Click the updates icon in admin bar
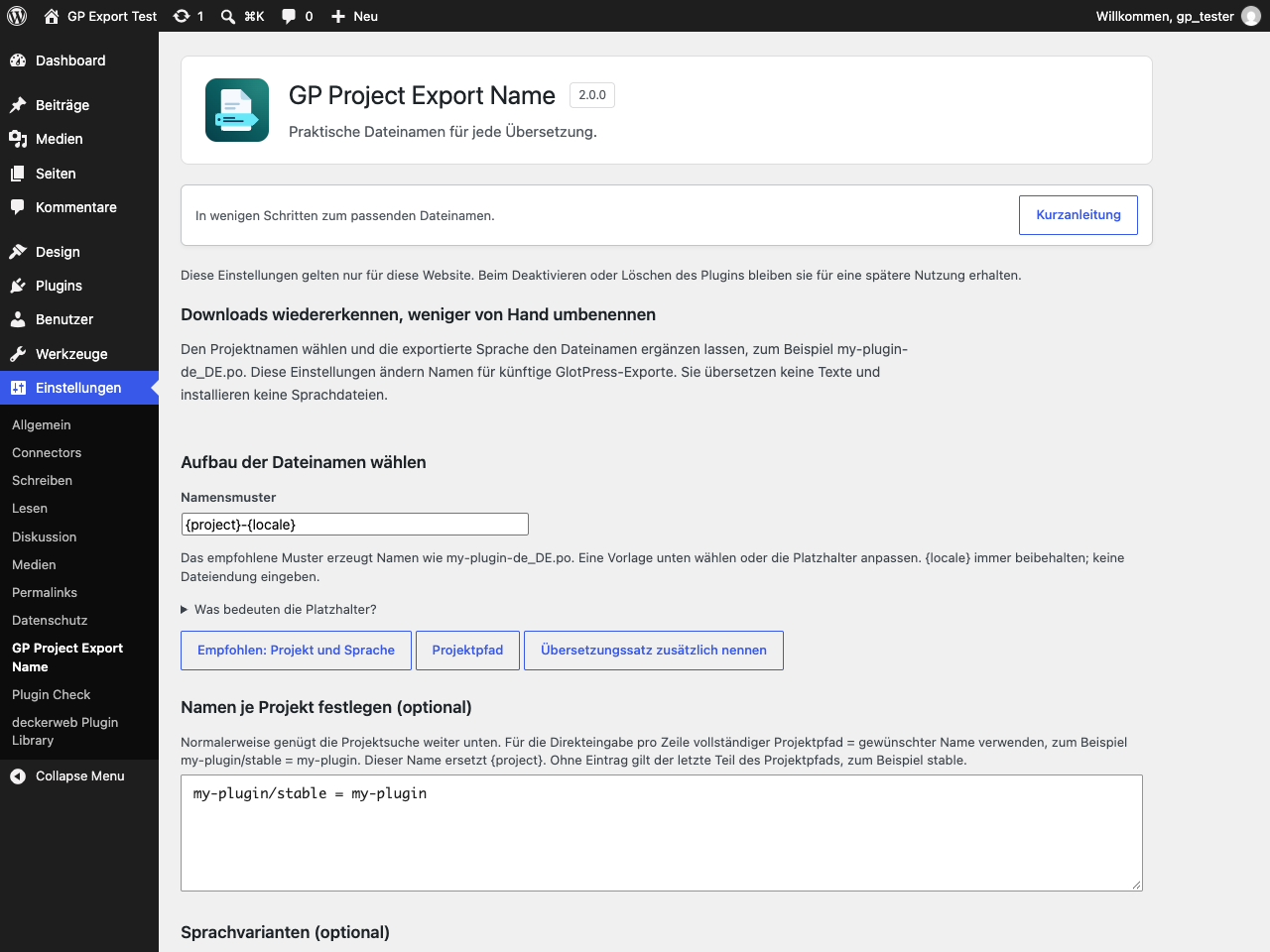The width and height of the screenshot is (1270, 952). tap(182, 16)
